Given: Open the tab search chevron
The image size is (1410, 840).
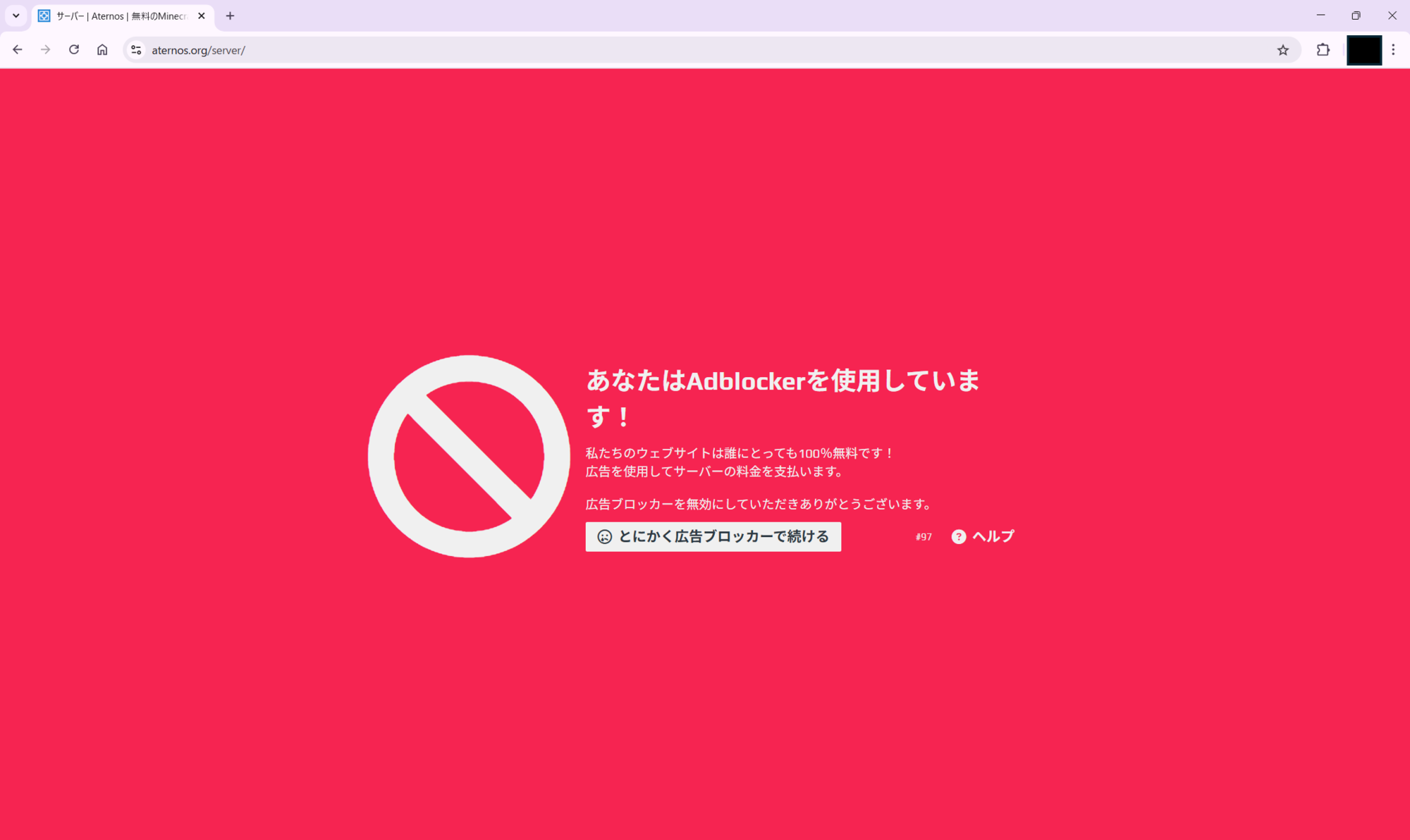Looking at the screenshot, I should [16, 16].
